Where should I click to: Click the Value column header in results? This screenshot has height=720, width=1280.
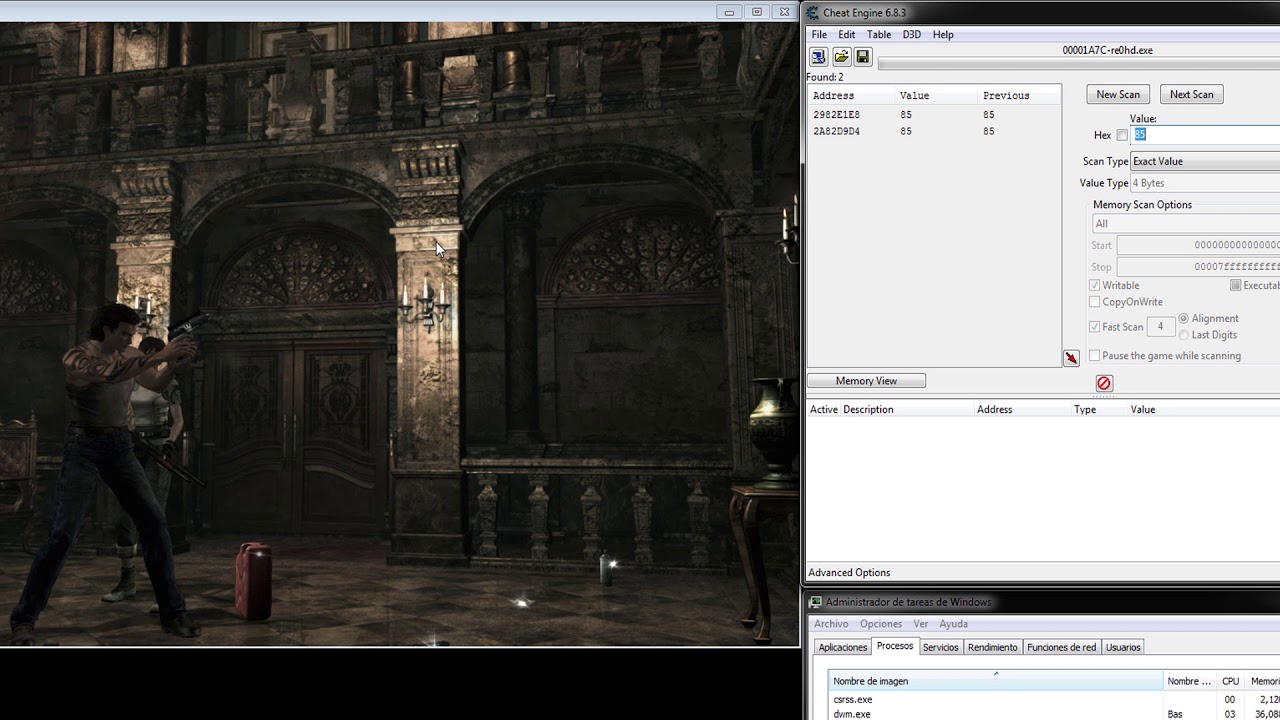point(937,96)
